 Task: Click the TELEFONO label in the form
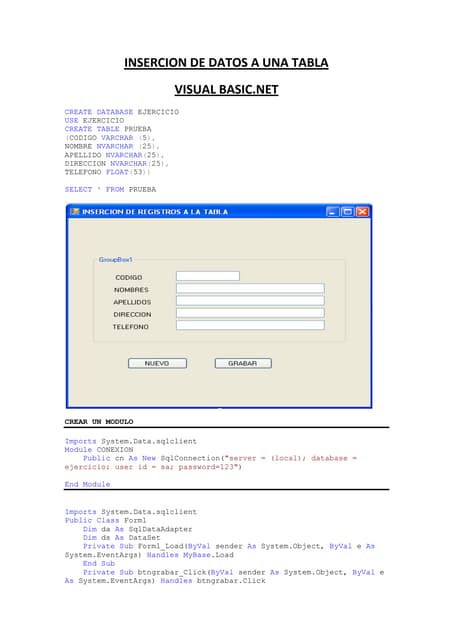(x=131, y=327)
